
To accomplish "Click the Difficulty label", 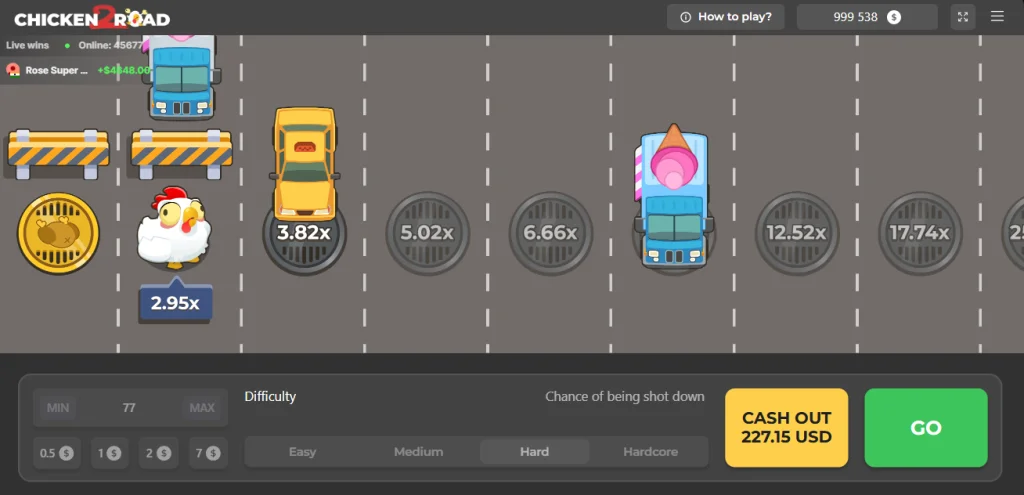I will point(270,396).
